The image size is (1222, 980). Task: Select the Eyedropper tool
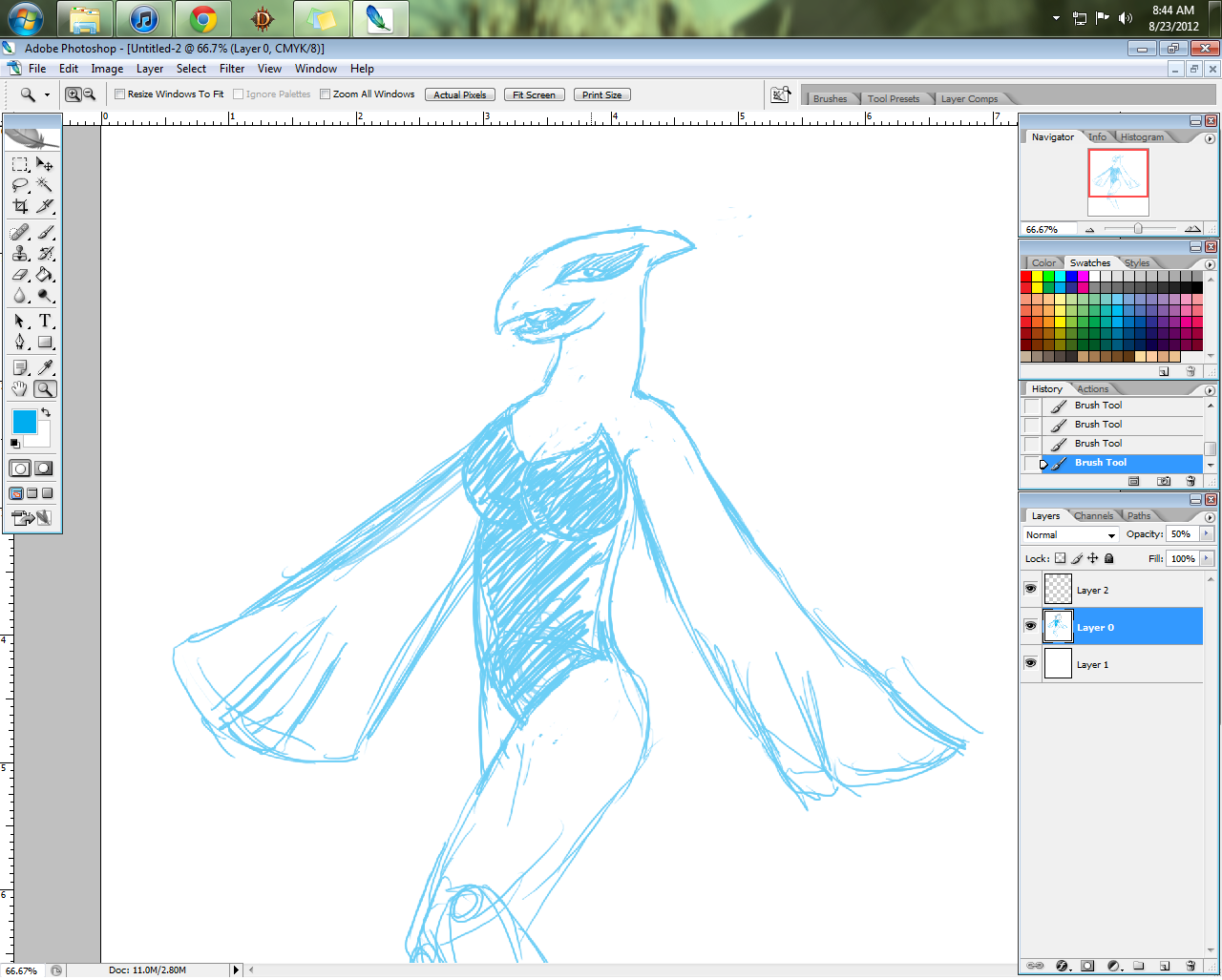click(45, 368)
